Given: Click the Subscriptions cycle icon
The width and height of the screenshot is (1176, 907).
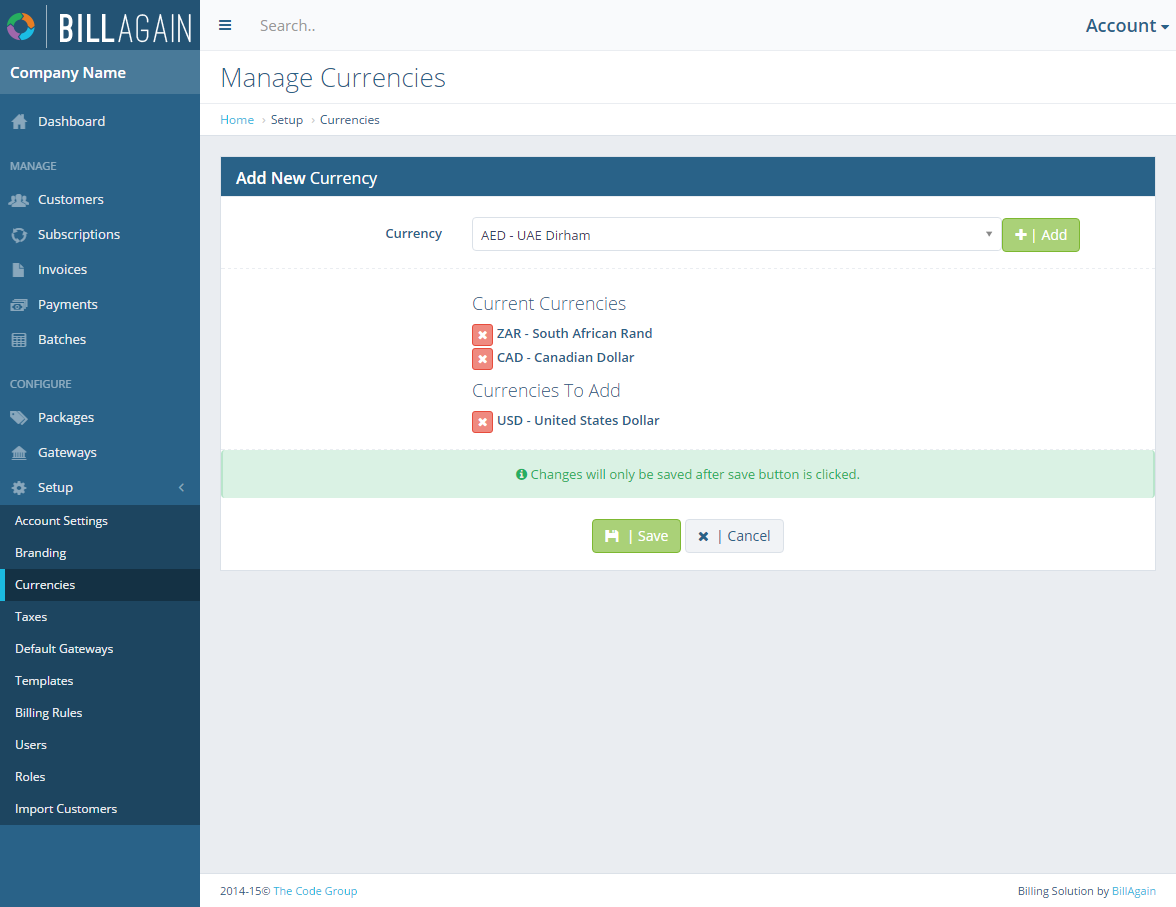Looking at the screenshot, I should coord(20,235).
